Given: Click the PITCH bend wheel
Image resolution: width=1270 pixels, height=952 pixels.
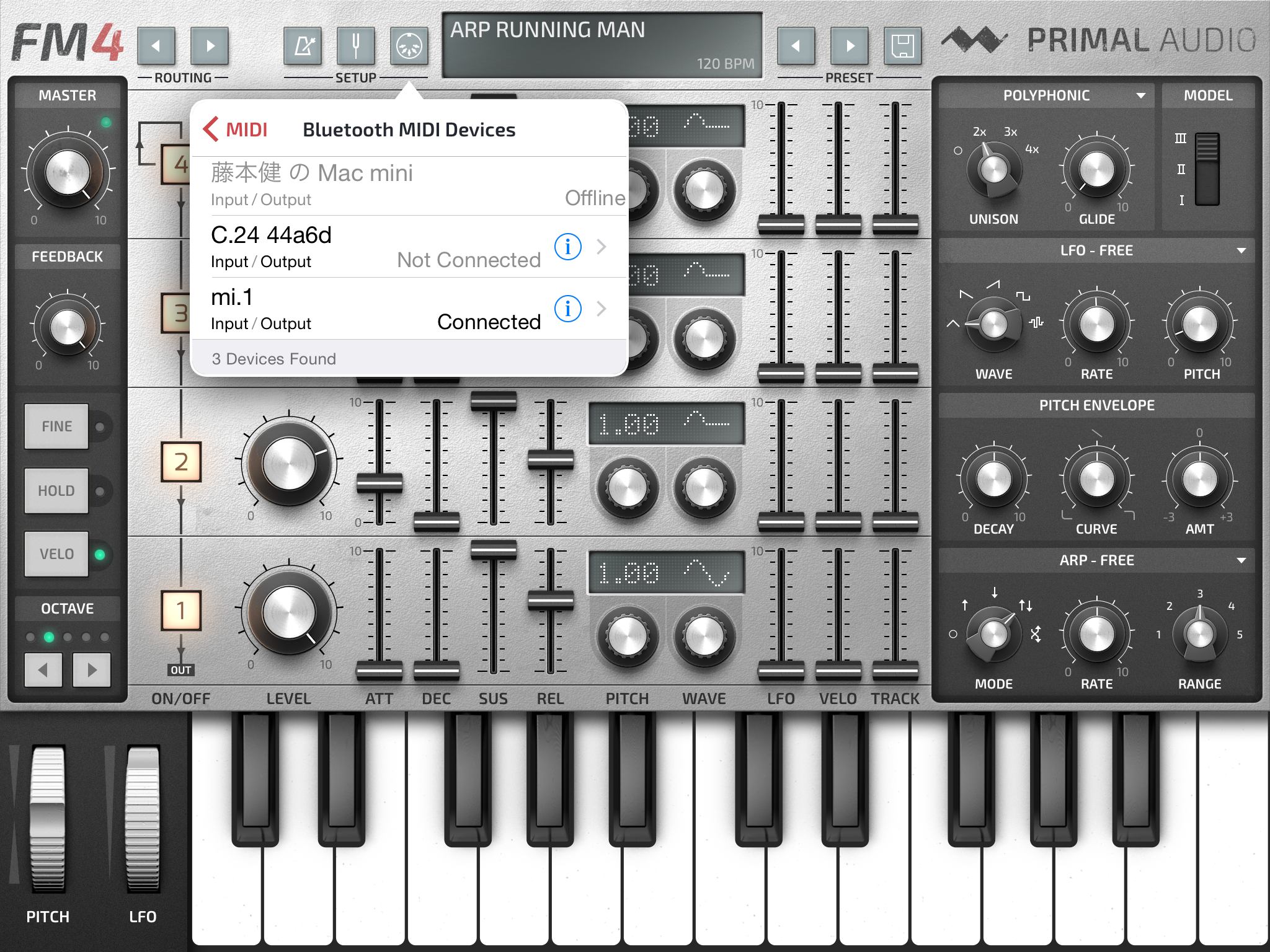Looking at the screenshot, I should point(48,818).
